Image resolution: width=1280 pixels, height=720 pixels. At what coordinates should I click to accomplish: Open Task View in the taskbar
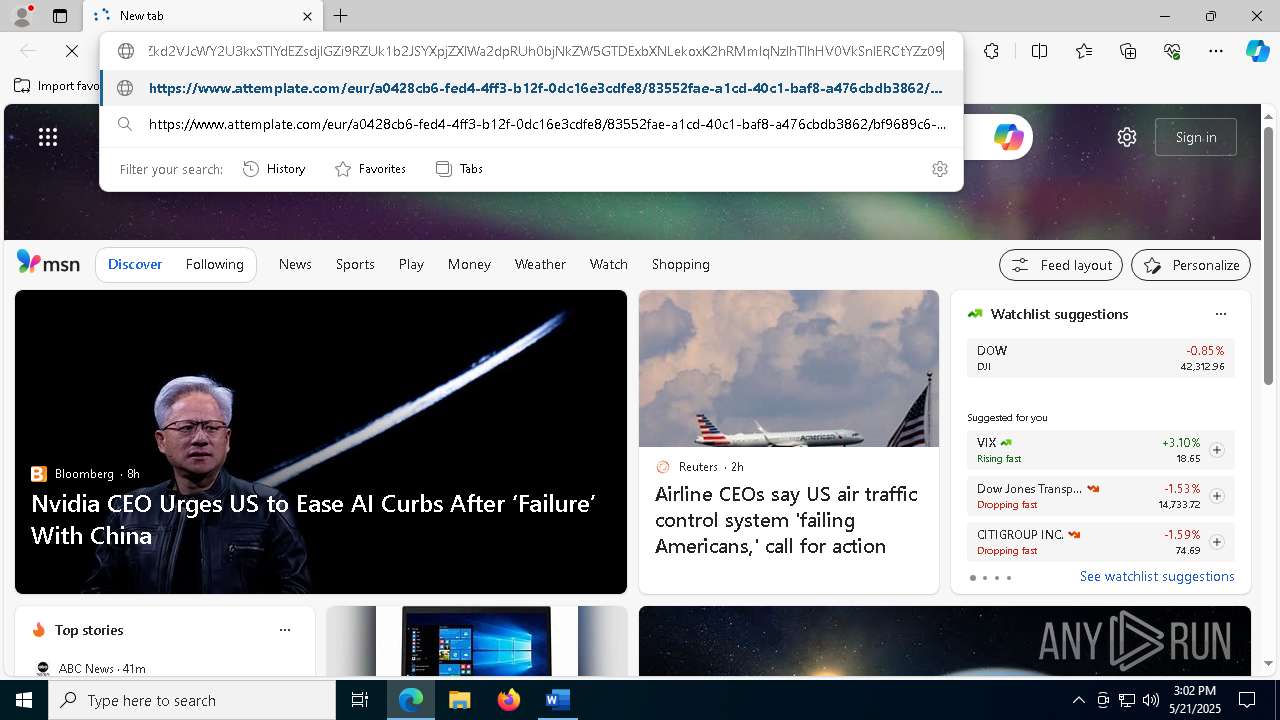pyautogui.click(x=360, y=700)
